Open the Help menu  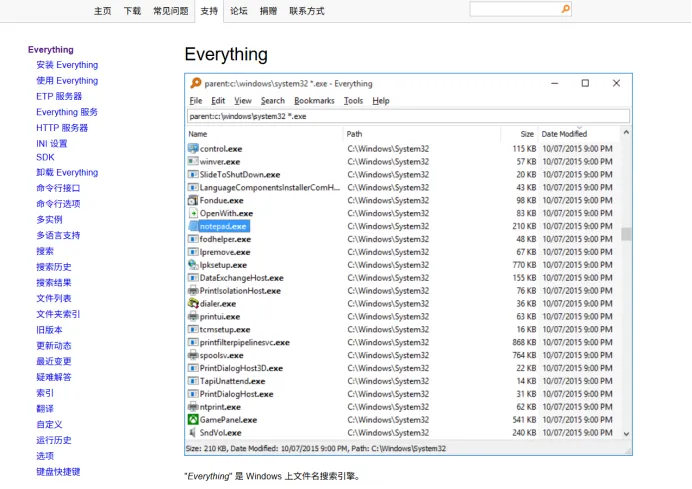[381, 101]
